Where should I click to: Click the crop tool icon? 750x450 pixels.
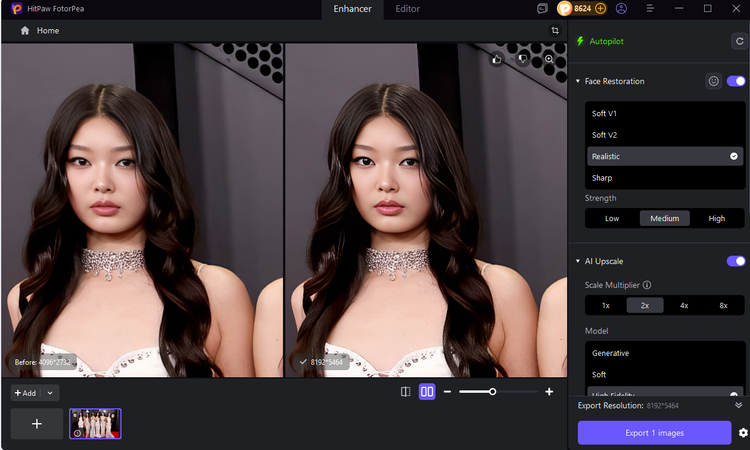(555, 31)
